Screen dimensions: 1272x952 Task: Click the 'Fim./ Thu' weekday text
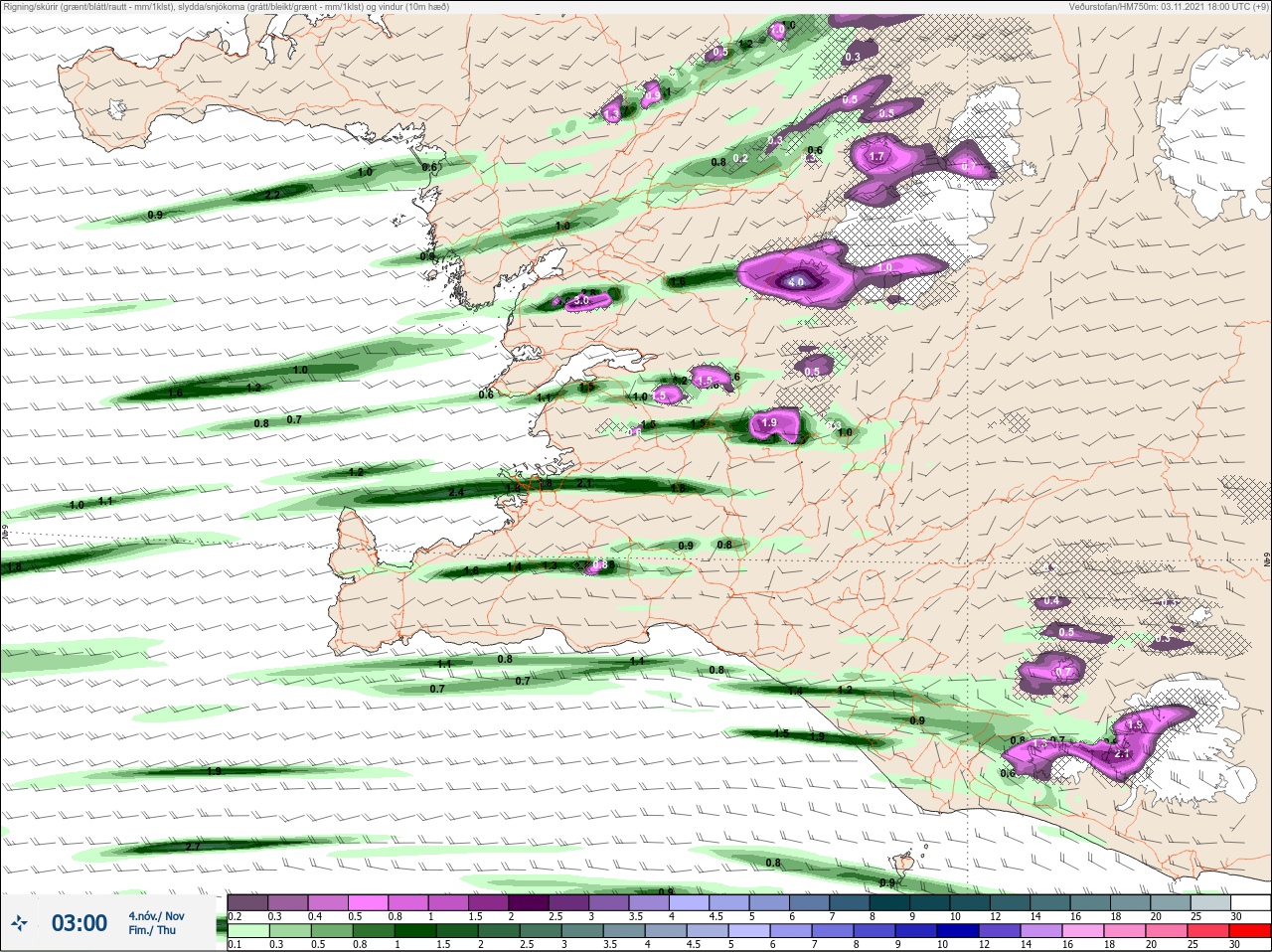[x=151, y=930]
